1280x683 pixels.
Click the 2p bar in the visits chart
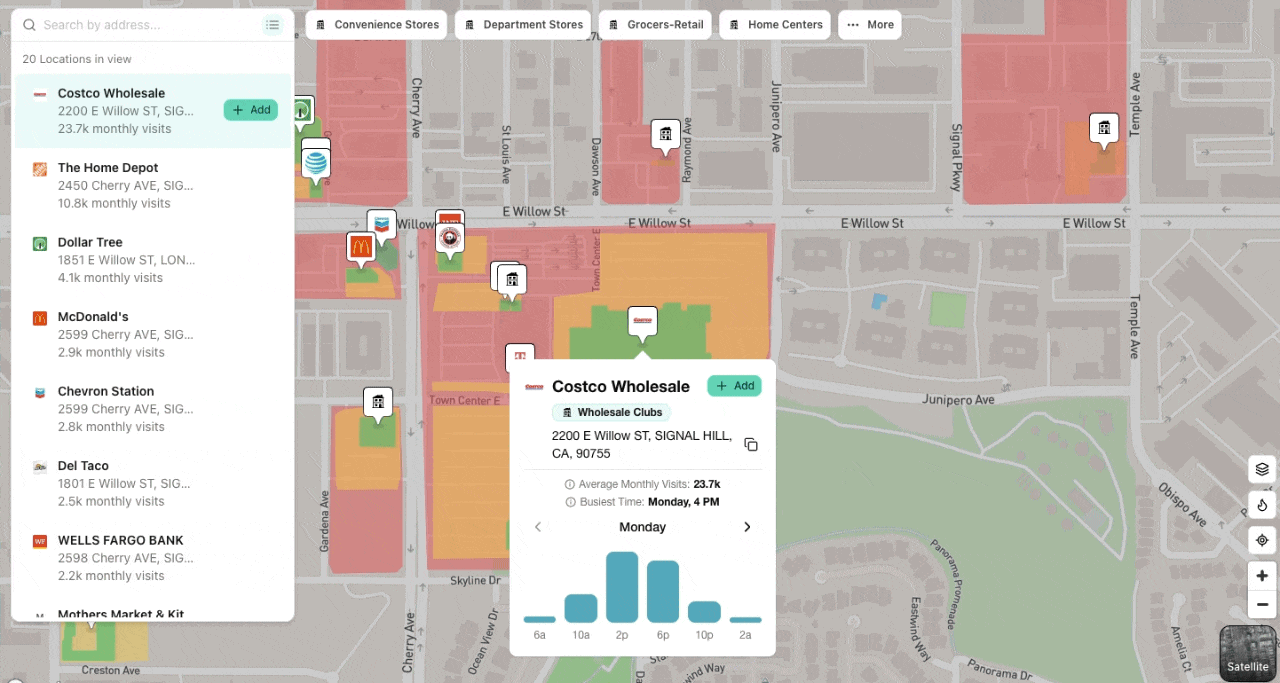tap(622, 587)
